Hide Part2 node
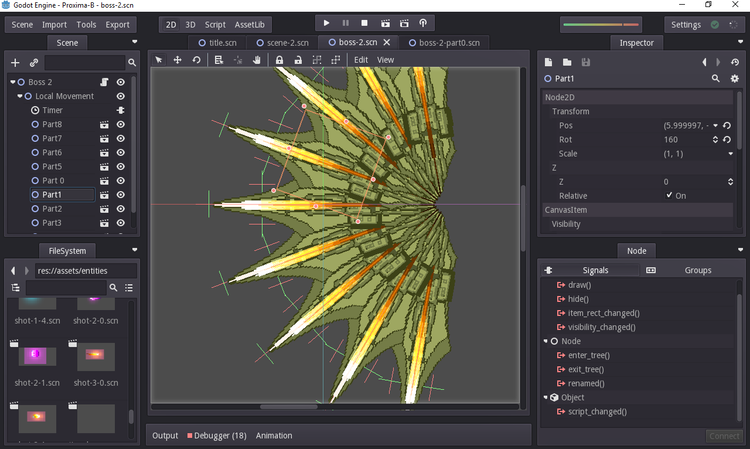The image size is (750, 449). coord(121,209)
